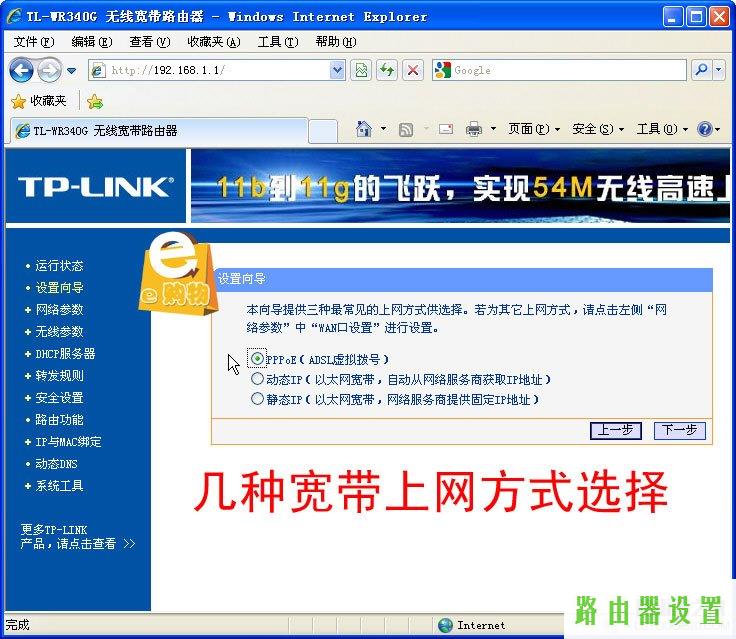The width and height of the screenshot is (736, 639).
Task: Open the 安全(S) command bar menu
Action: (598, 129)
